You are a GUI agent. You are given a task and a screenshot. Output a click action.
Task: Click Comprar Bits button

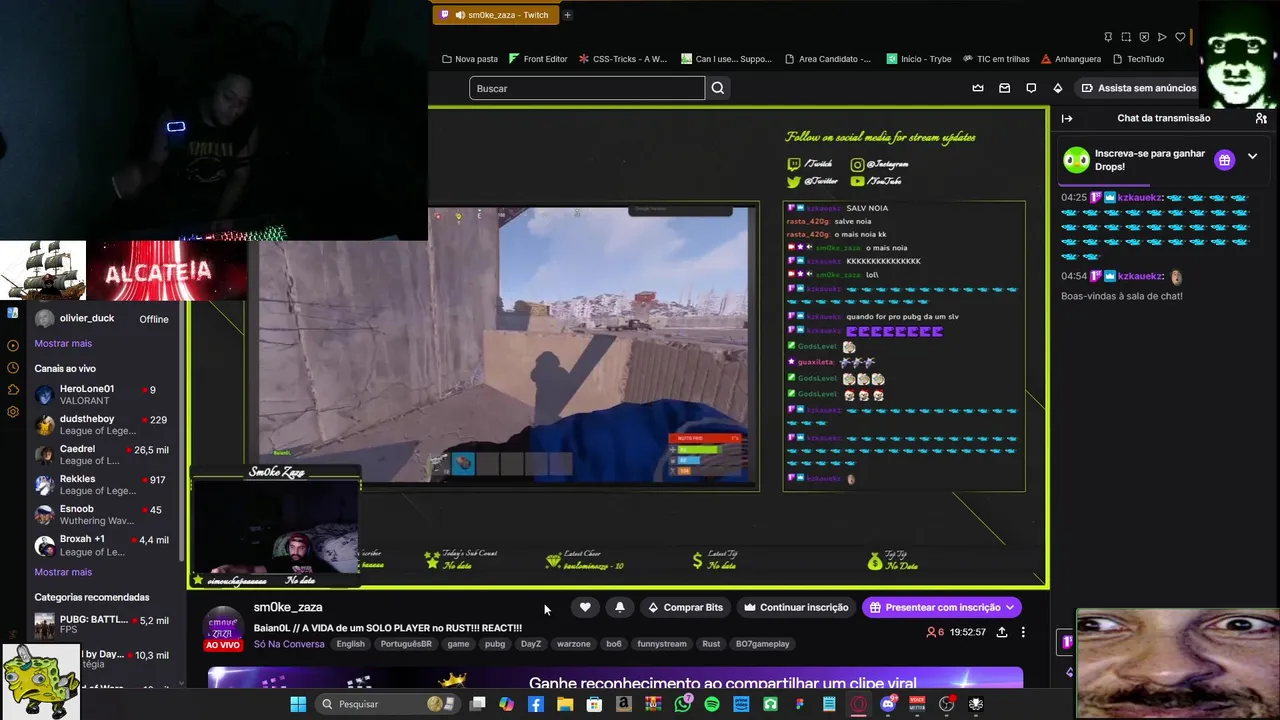685,607
